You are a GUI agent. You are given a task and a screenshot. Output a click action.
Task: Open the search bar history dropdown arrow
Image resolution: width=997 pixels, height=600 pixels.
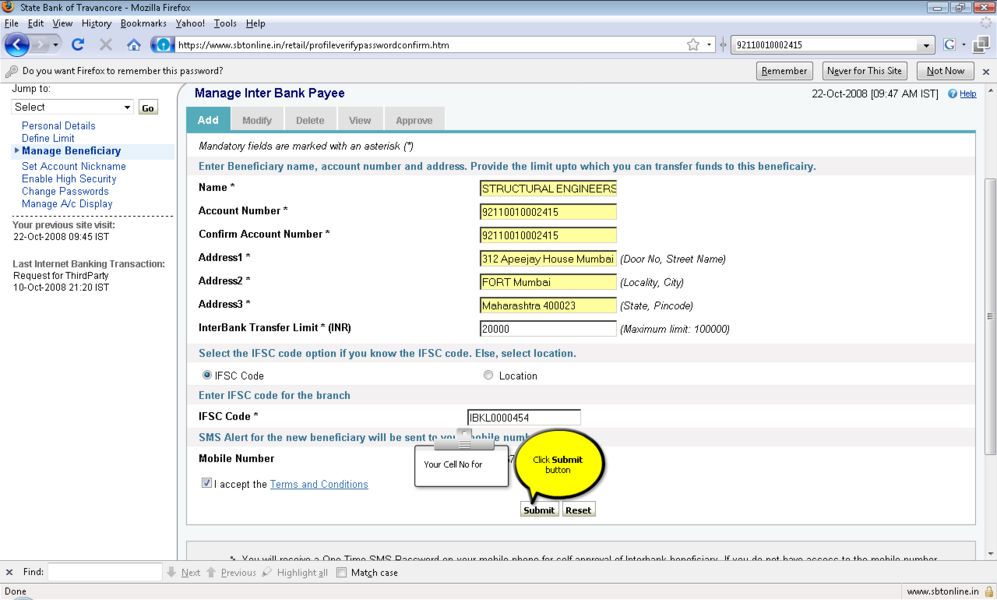click(x=926, y=45)
